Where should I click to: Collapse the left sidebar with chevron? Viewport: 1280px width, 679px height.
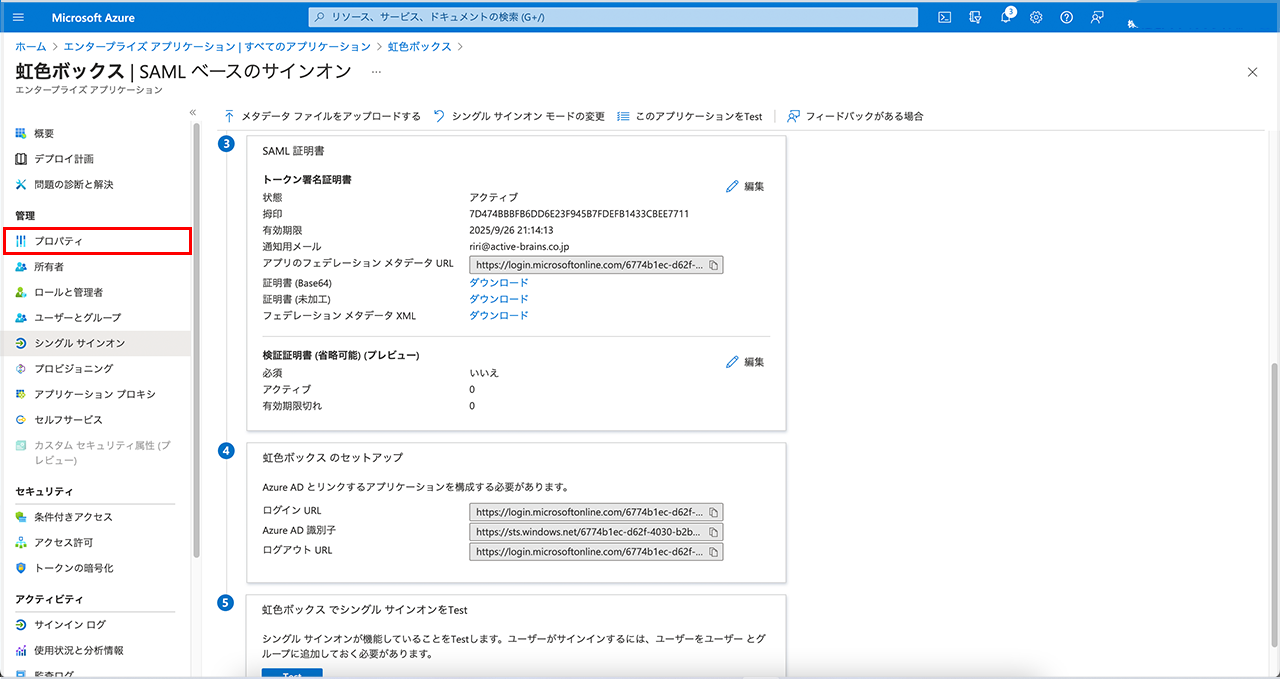click(x=193, y=112)
